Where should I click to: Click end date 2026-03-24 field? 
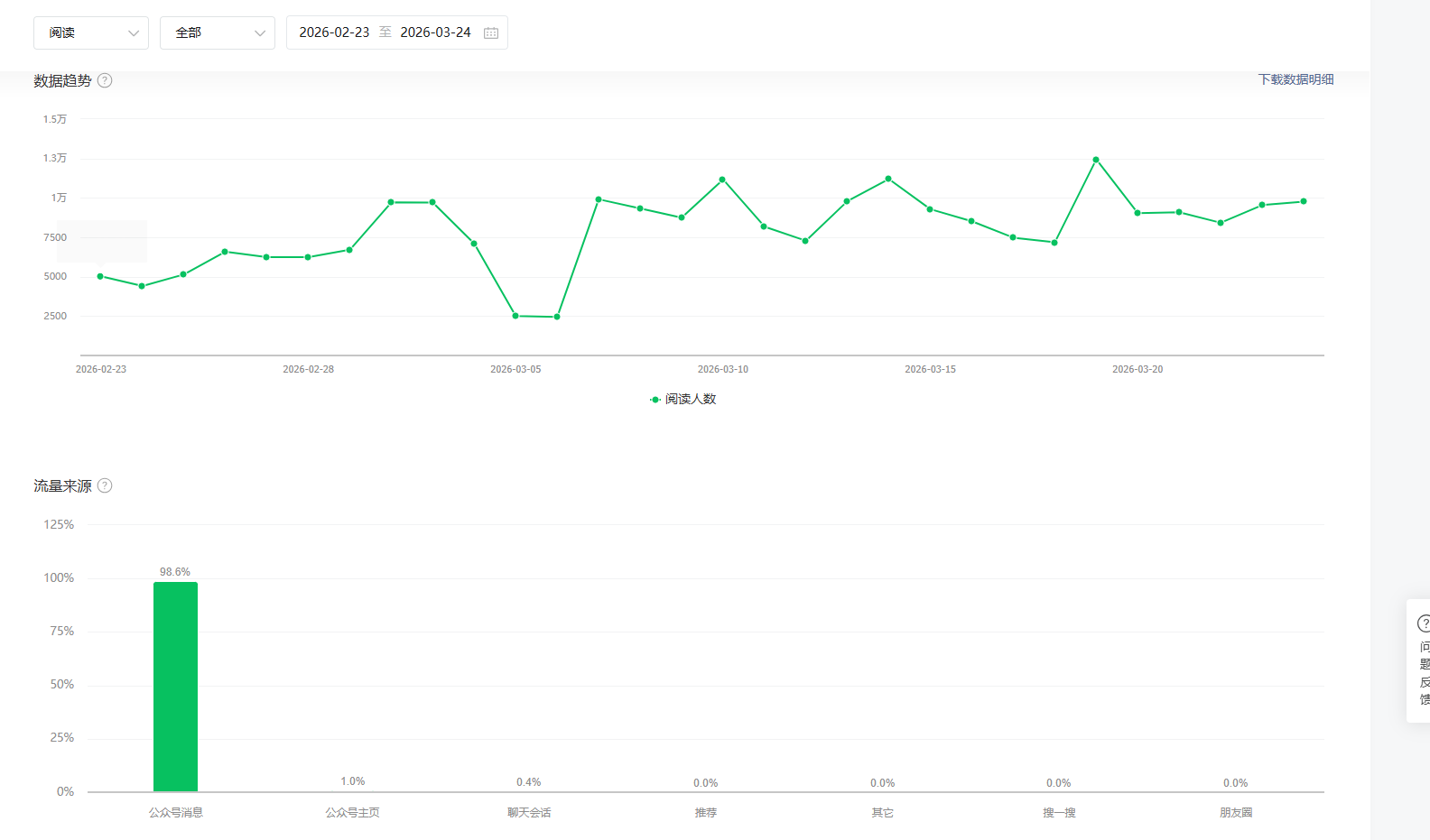pos(435,32)
